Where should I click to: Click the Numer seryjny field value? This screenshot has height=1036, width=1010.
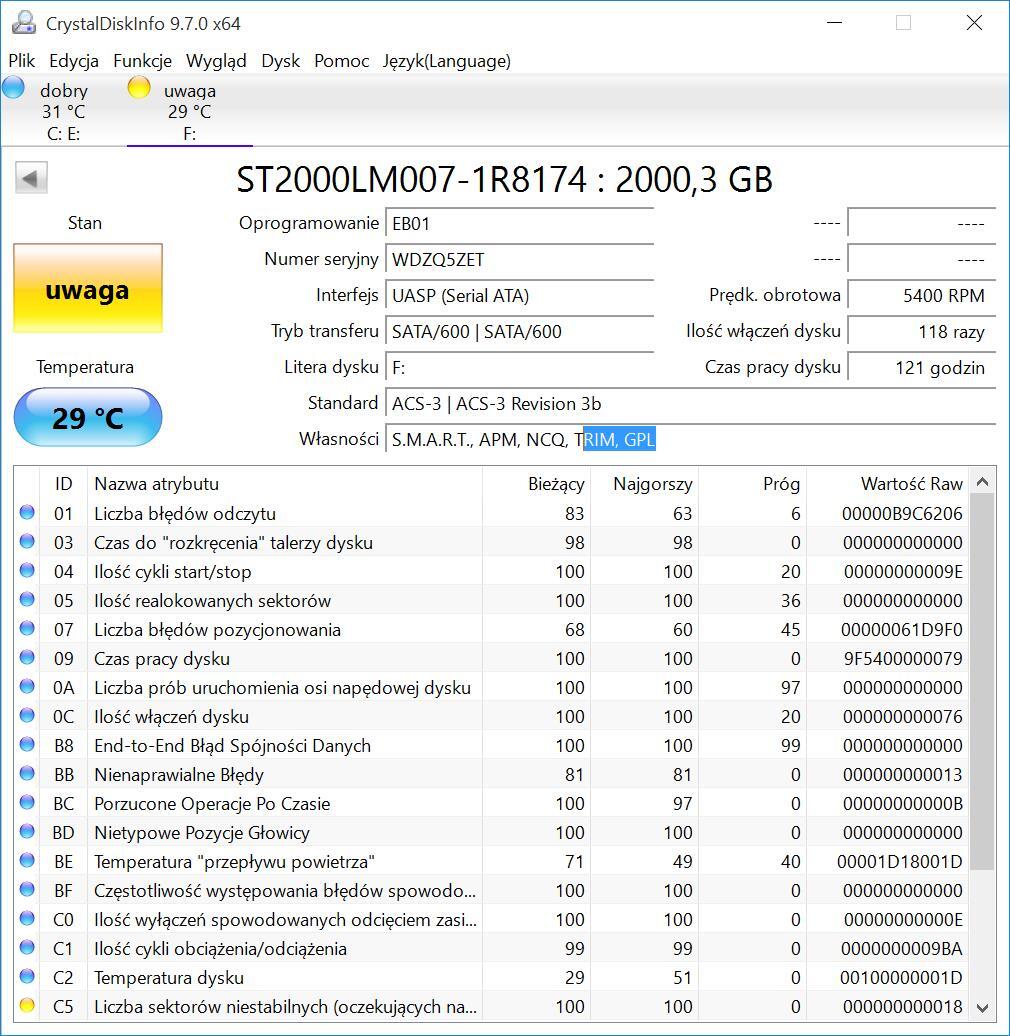pos(520,260)
